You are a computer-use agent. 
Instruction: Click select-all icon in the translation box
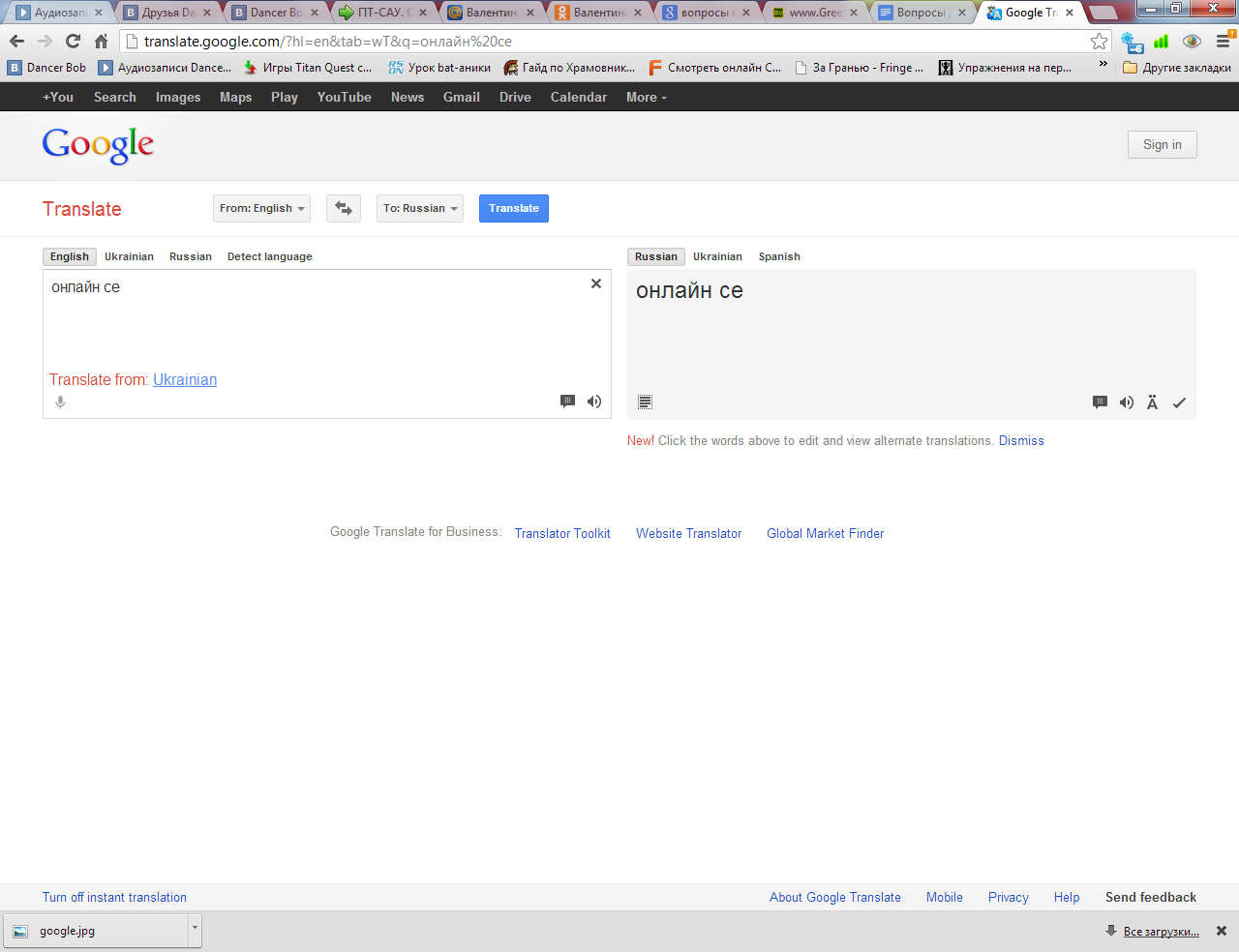[x=646, y=402]
